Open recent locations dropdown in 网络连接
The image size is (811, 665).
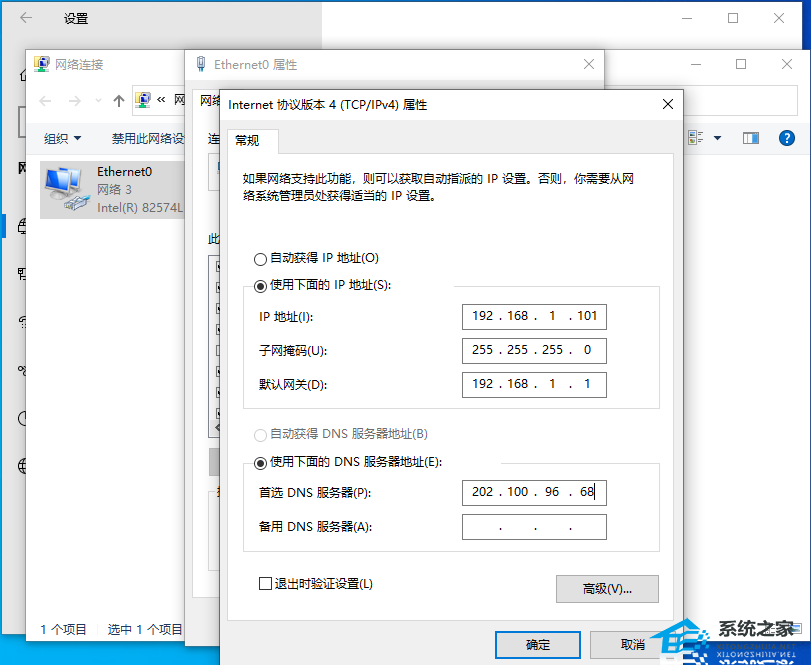(98, 100)
